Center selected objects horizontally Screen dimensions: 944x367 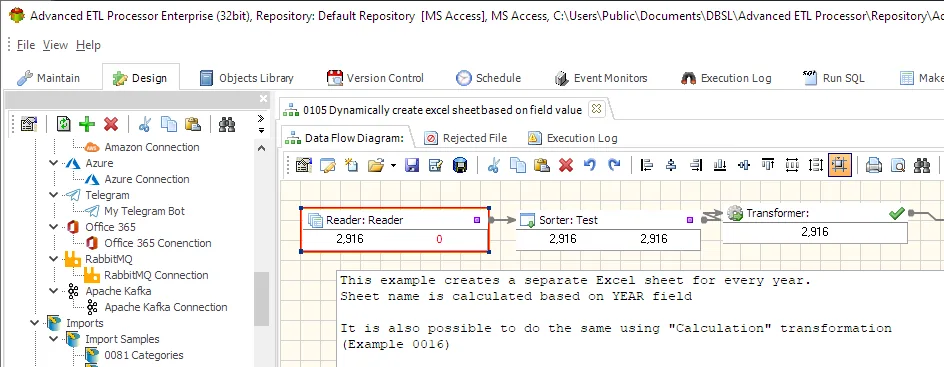(671, 165)
